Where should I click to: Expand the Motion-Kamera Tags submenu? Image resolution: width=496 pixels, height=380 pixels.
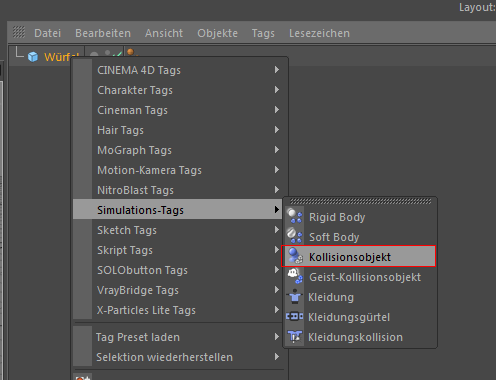(178, 170)
